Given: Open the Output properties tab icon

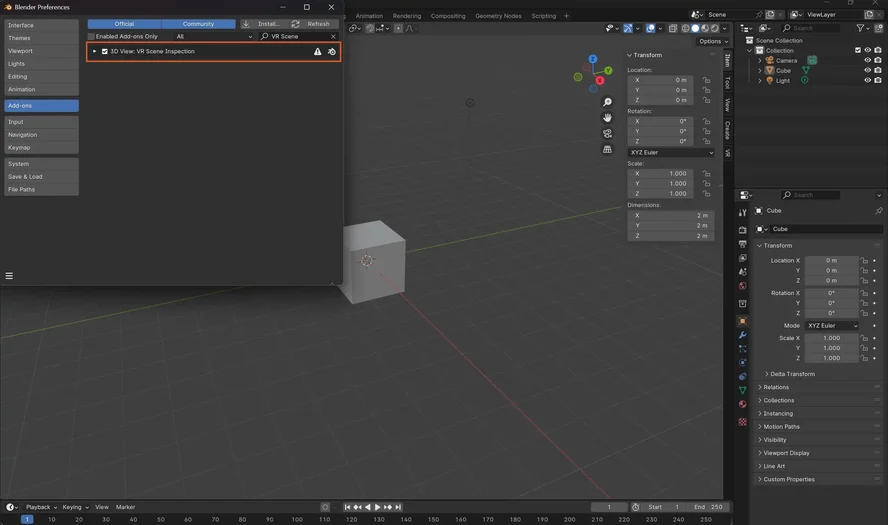Looking at the screenshot, I should pos(742,244).
